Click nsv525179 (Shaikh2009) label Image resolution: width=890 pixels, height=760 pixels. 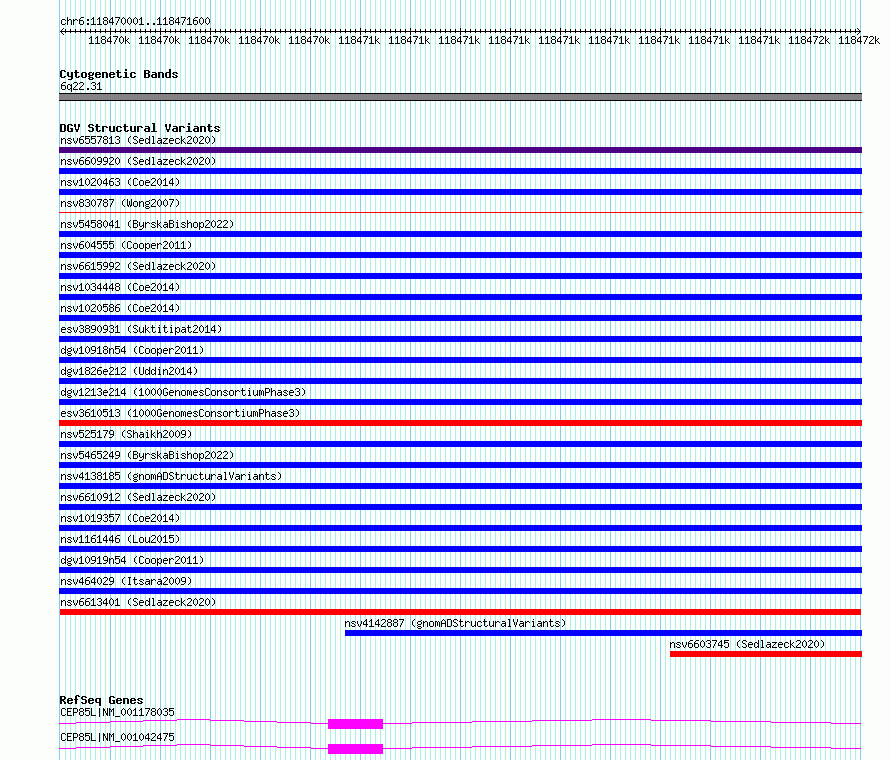coord(126,434)
